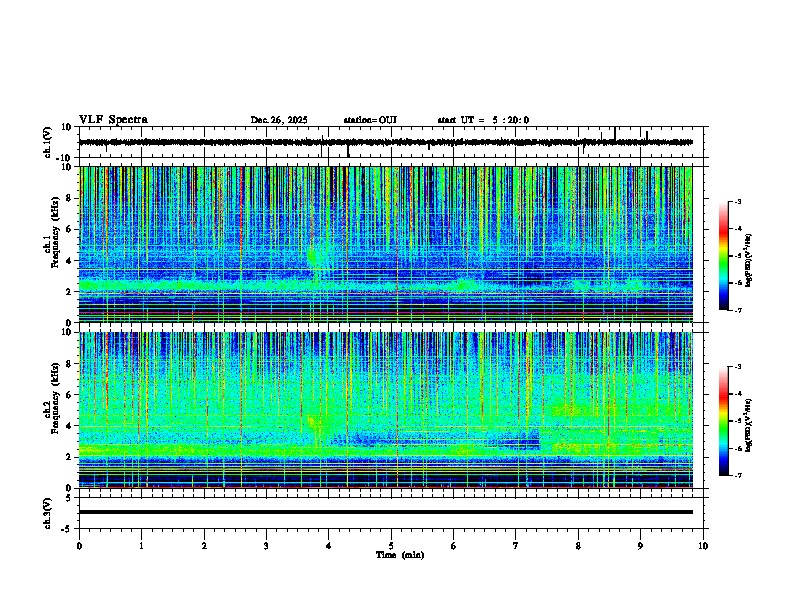Click the ch.3 flat black voltage trace
The width and height of the screenshot is (792, 612).
385,512
